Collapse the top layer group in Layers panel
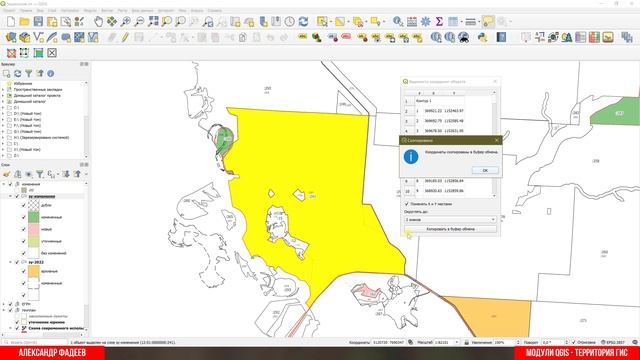640x360 pixels. tap(4, 184)
